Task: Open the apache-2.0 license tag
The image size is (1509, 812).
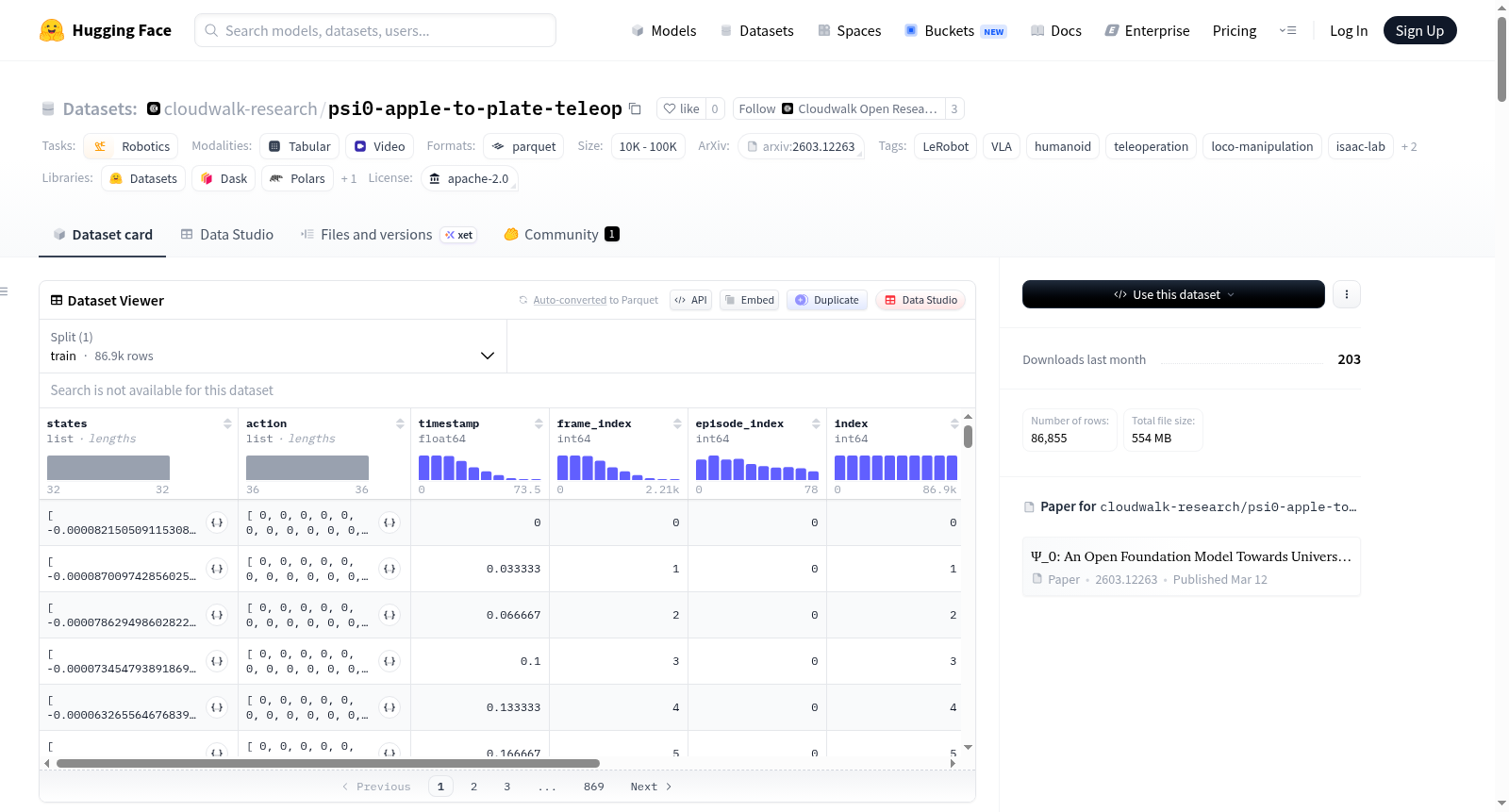Action: pyautogui.click(x=469, y=178)
